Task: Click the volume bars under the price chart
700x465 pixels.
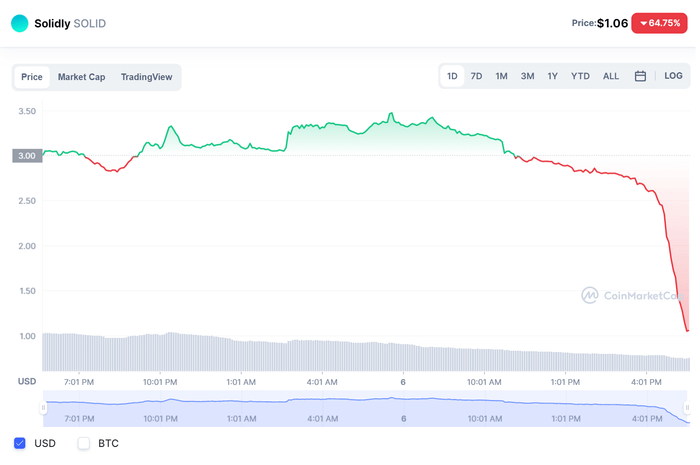Action: click(x=366, y=355)
